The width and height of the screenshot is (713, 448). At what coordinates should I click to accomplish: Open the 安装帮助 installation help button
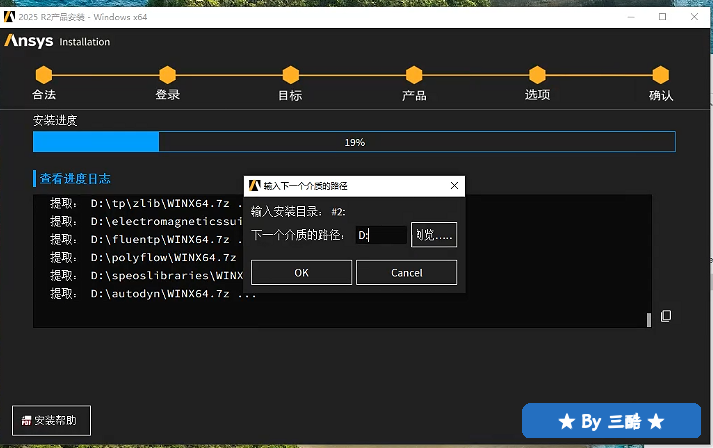[51, 420]
